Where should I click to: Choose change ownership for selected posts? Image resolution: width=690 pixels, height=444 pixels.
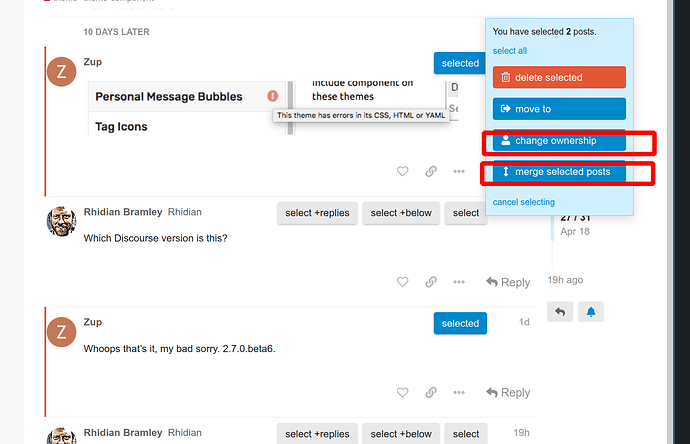point(559,140)
